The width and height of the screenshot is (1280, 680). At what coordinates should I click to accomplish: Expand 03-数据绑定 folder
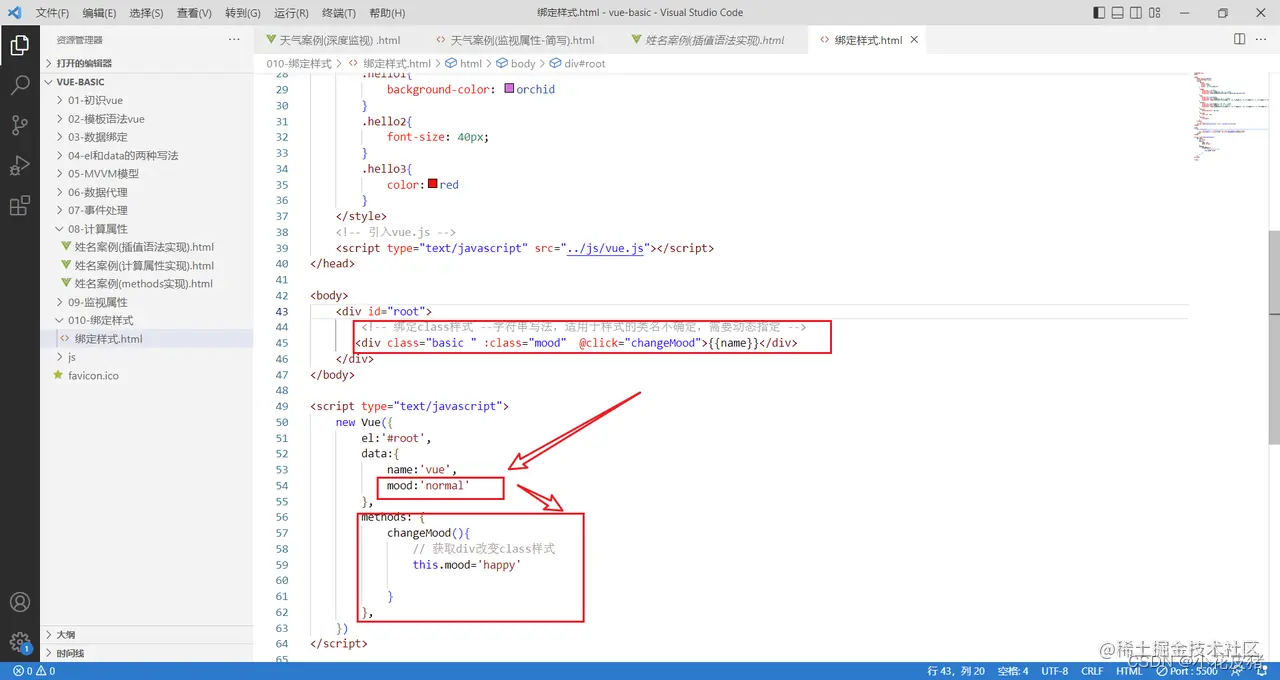click(146, 137)
